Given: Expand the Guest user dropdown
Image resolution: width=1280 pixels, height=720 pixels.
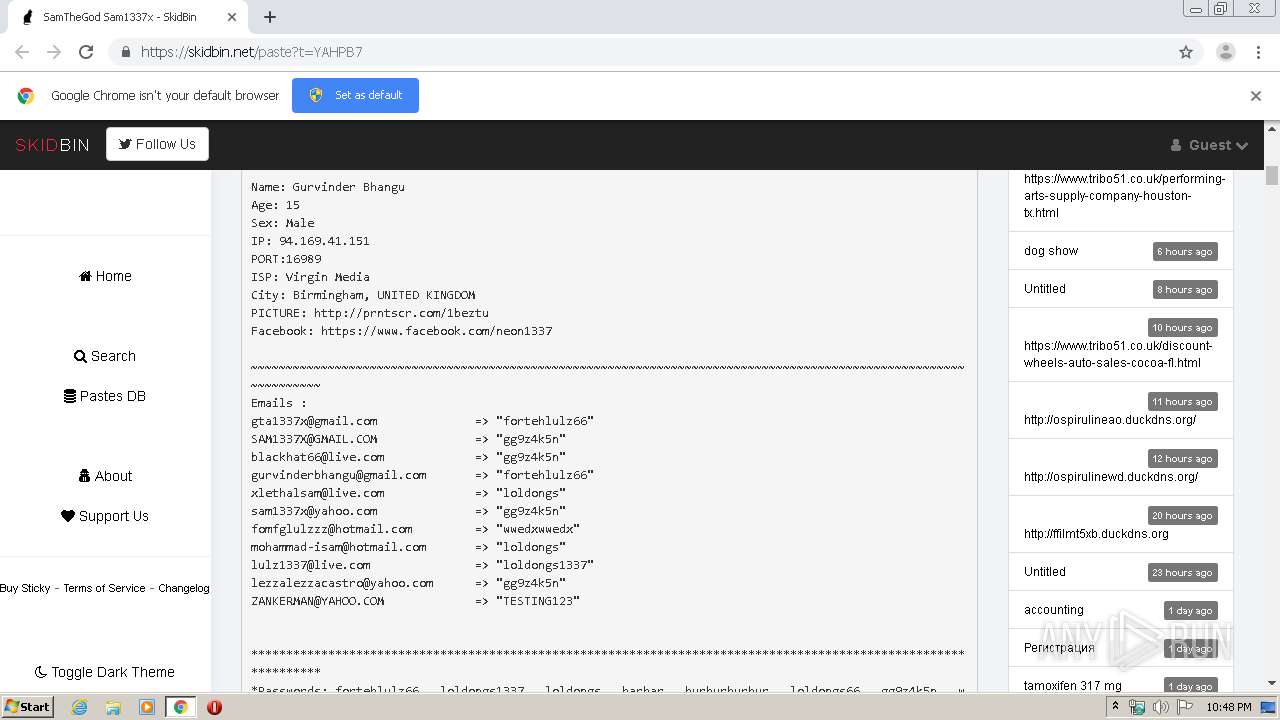Looking at the screenshot, I should pyautogui.click(x=1209, y=145).
